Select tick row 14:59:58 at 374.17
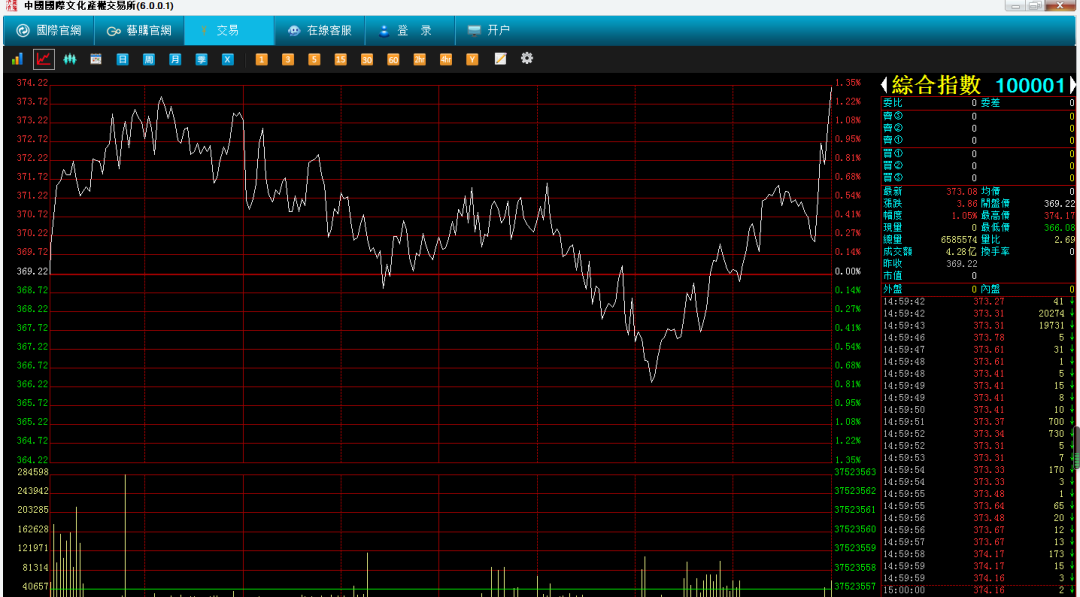Viewport: 1080px width, 597px height. (x=978, y=554)
